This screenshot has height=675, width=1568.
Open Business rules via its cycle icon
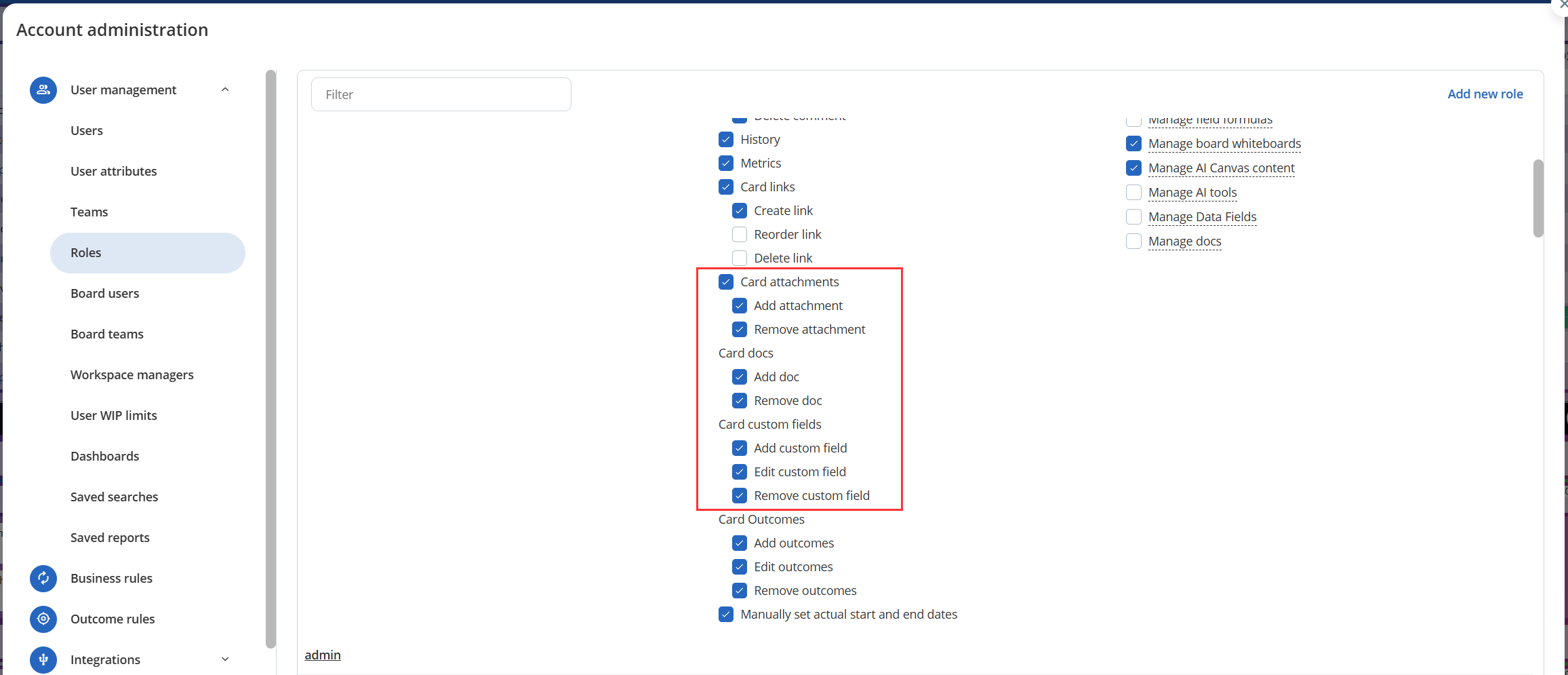[x=43, y=578]
